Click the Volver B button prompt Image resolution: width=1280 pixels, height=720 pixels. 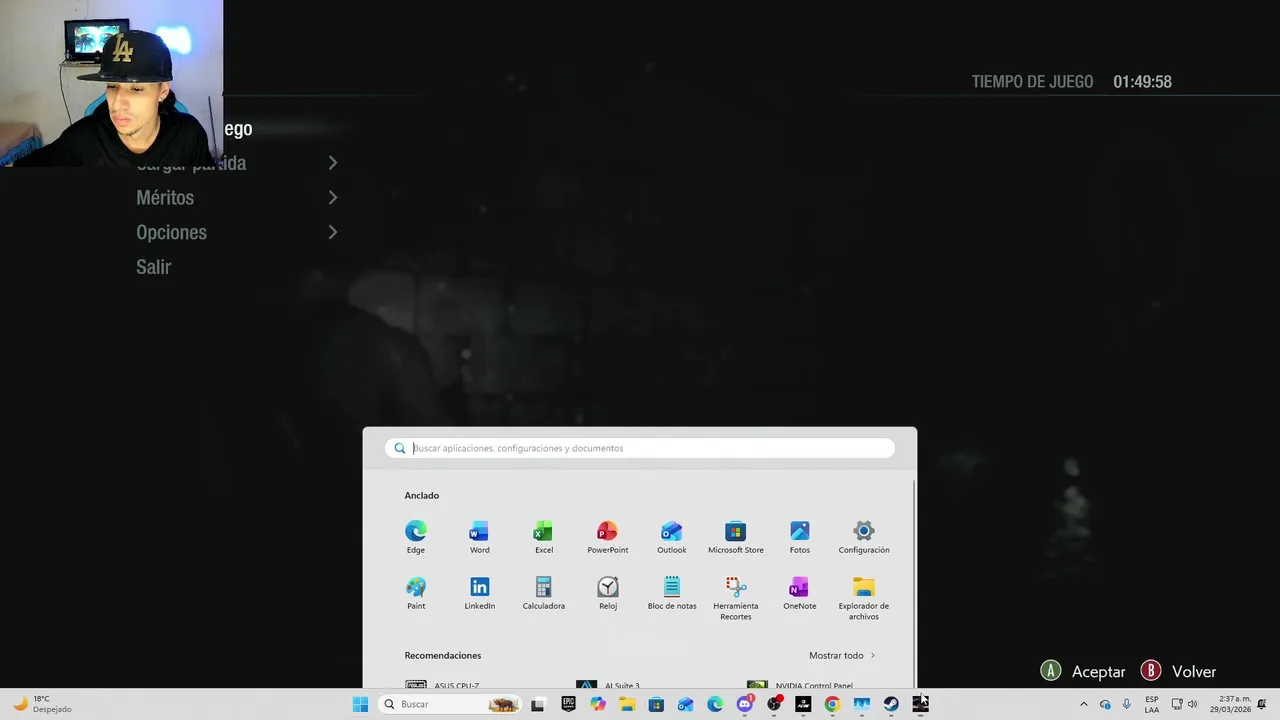coord(1179,671)
